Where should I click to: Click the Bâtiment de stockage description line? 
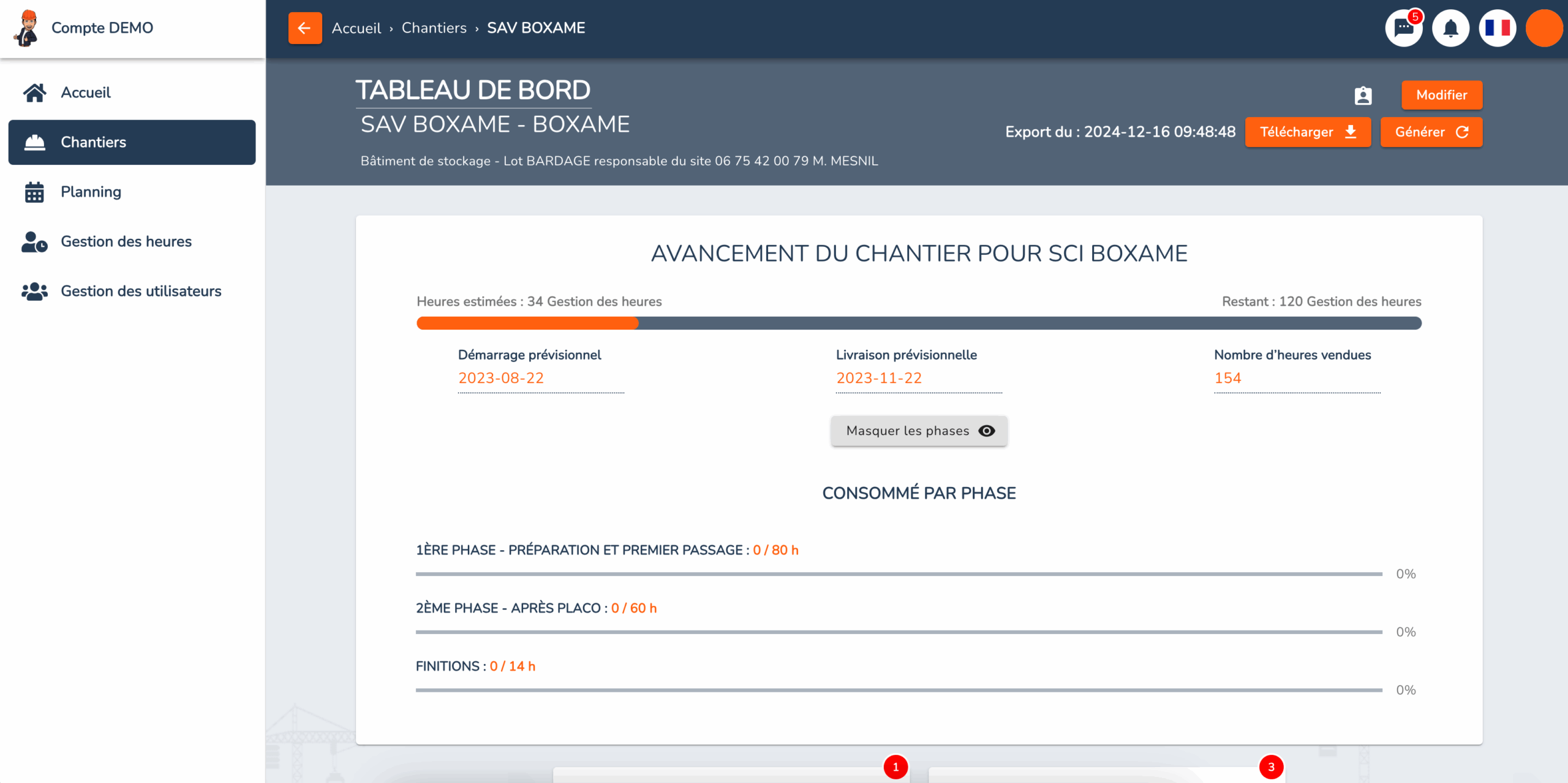coord(619,161)
